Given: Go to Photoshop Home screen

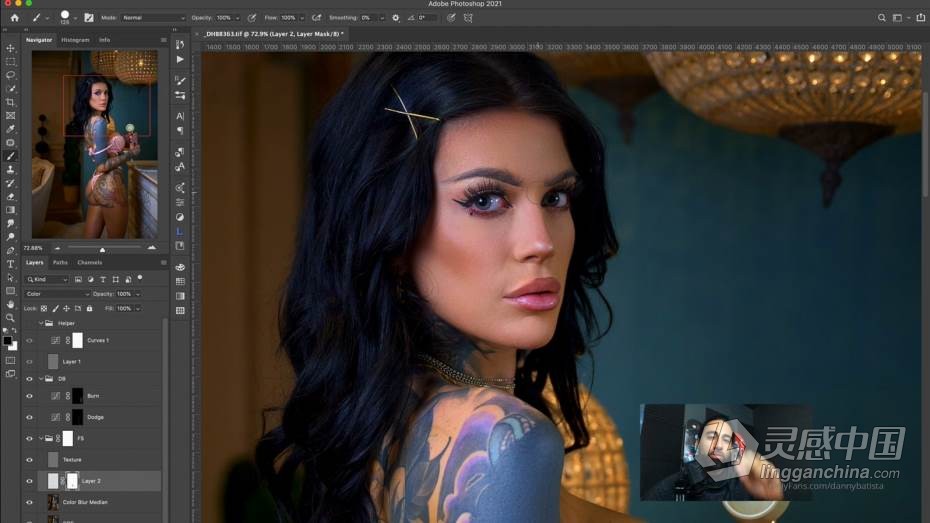Looking at the screenshot, I should pyautogui.click(x=15, y=18).
